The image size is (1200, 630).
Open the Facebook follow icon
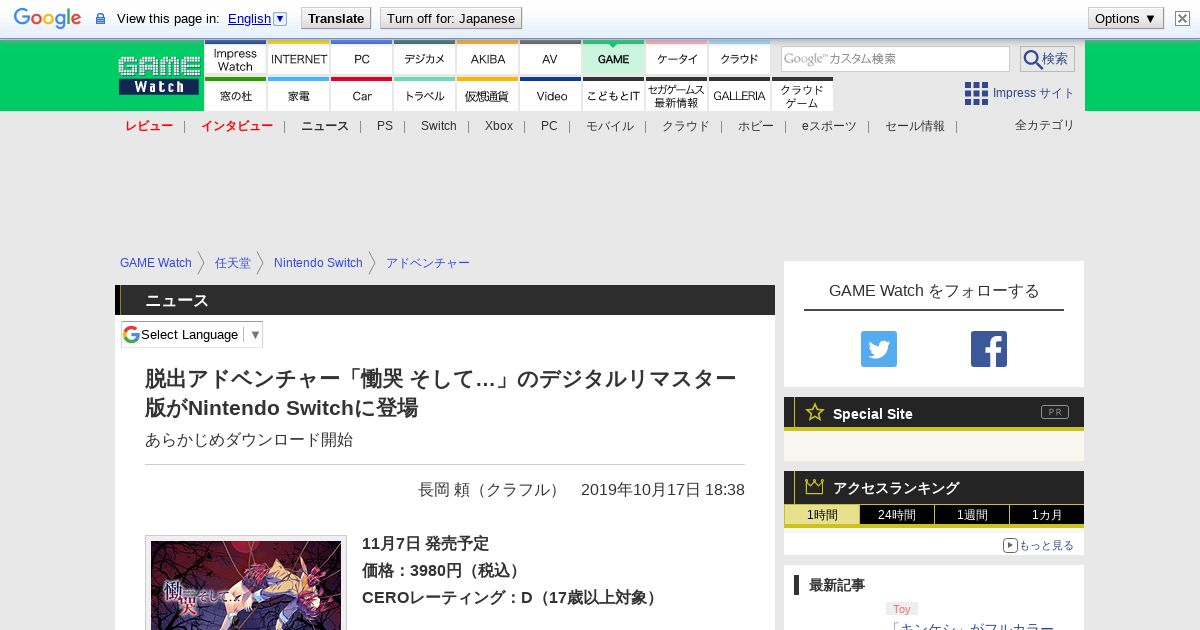click(989, 349)
